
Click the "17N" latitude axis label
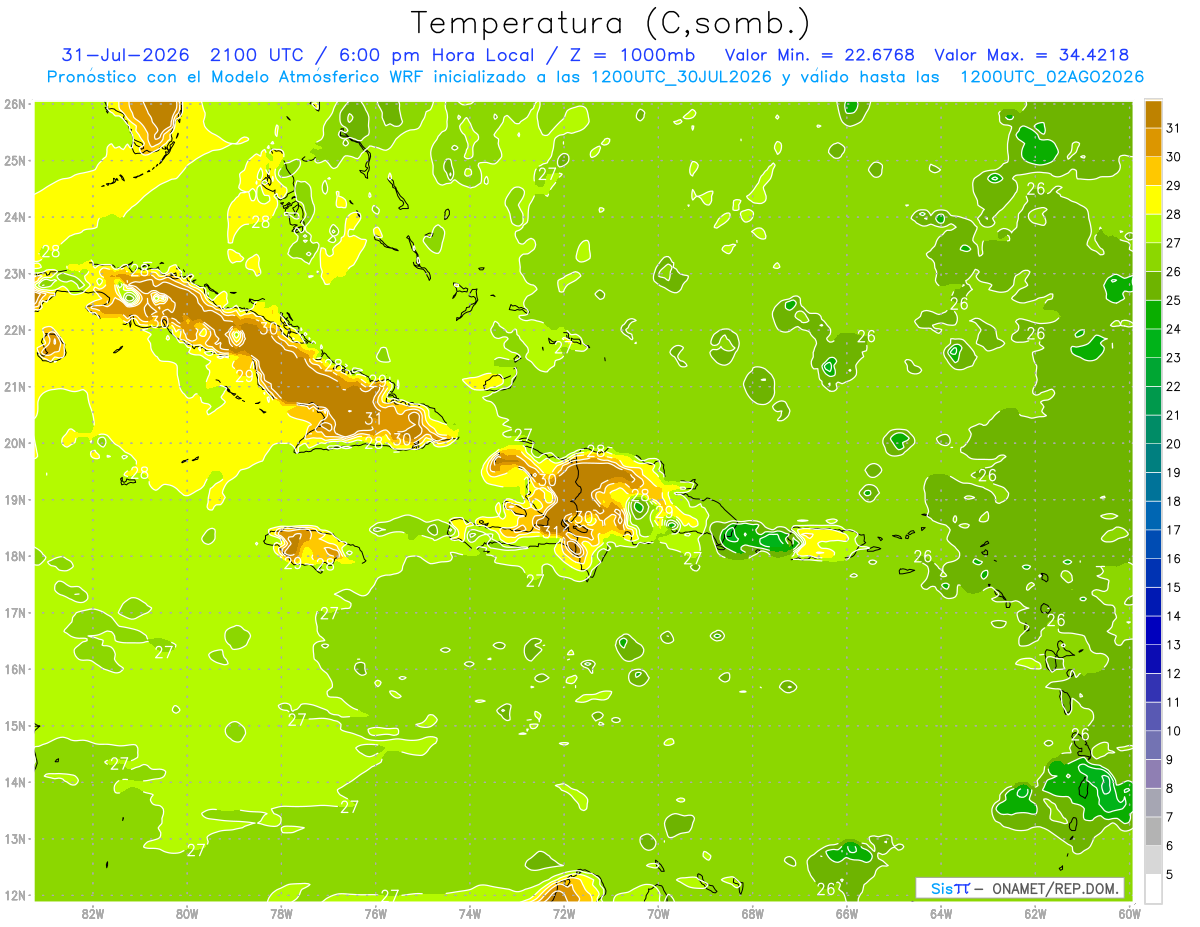coord(14,612)
